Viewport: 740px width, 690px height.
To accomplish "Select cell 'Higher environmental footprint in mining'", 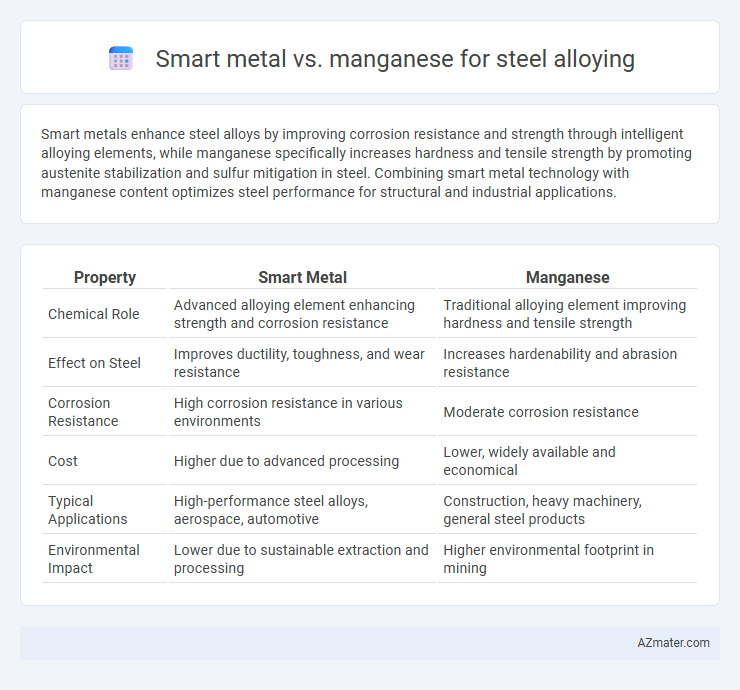I will 567,559.
